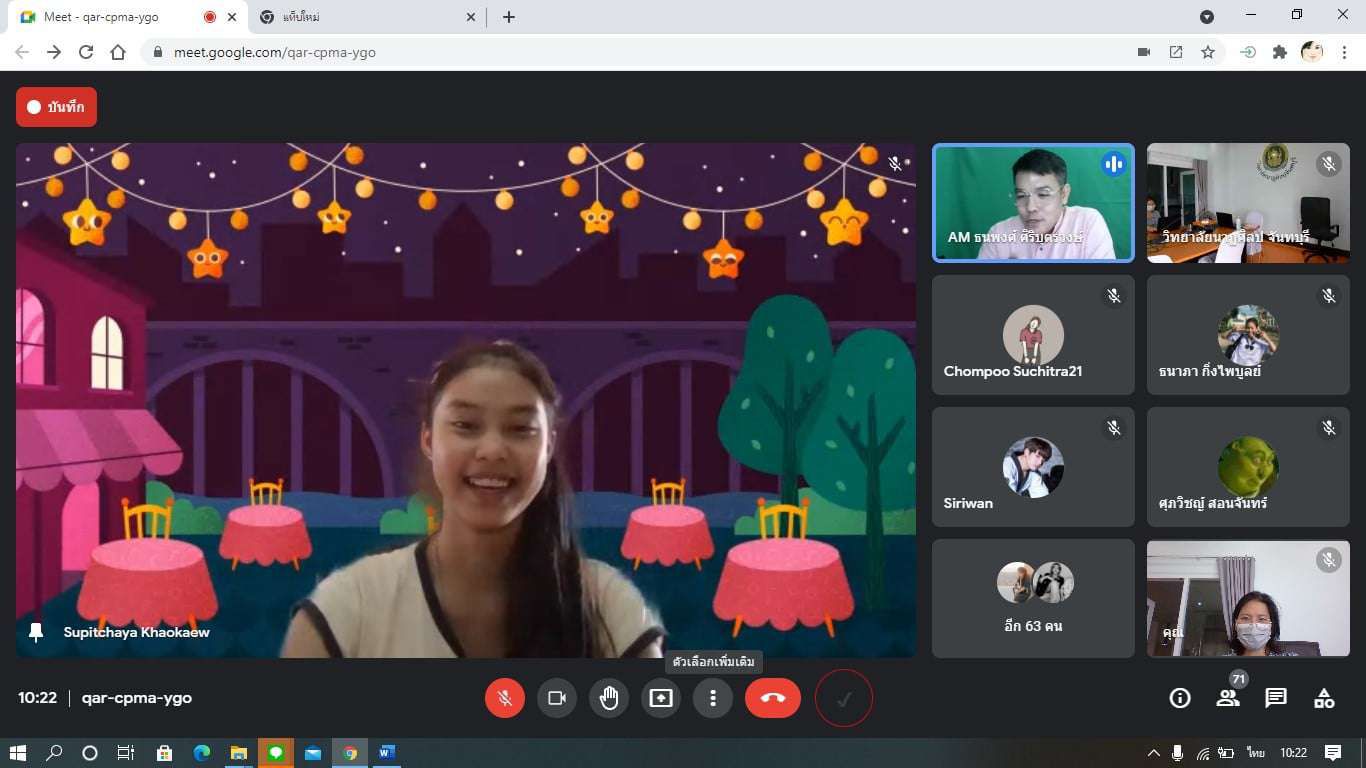Open a new browser tab
Screen dimensions: 1366x768
coord(509,17)
